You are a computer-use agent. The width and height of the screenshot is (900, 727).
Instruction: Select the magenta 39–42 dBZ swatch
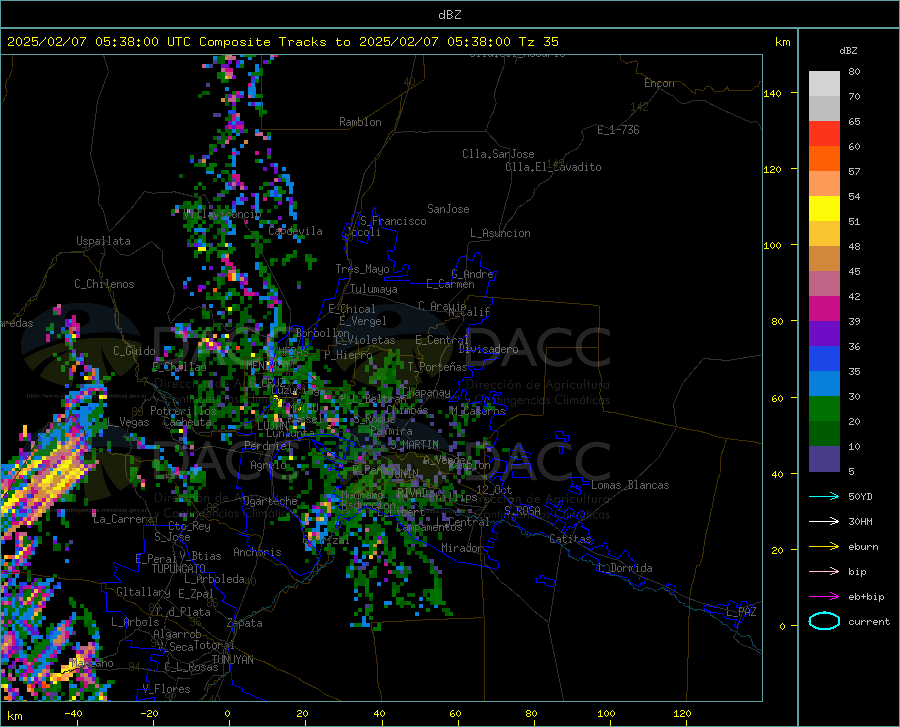pos(824,309)
